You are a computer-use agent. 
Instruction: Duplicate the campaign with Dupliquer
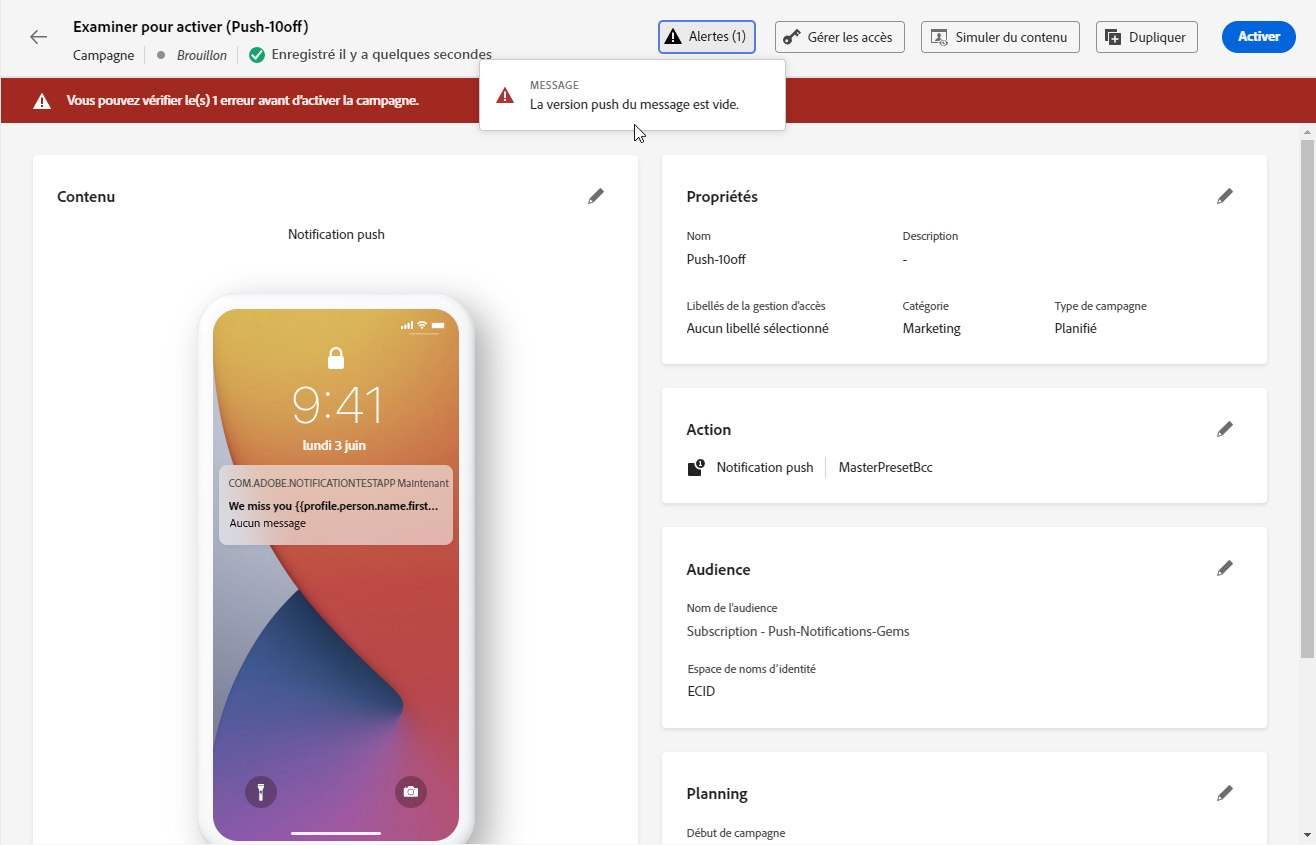point(1147,37)
